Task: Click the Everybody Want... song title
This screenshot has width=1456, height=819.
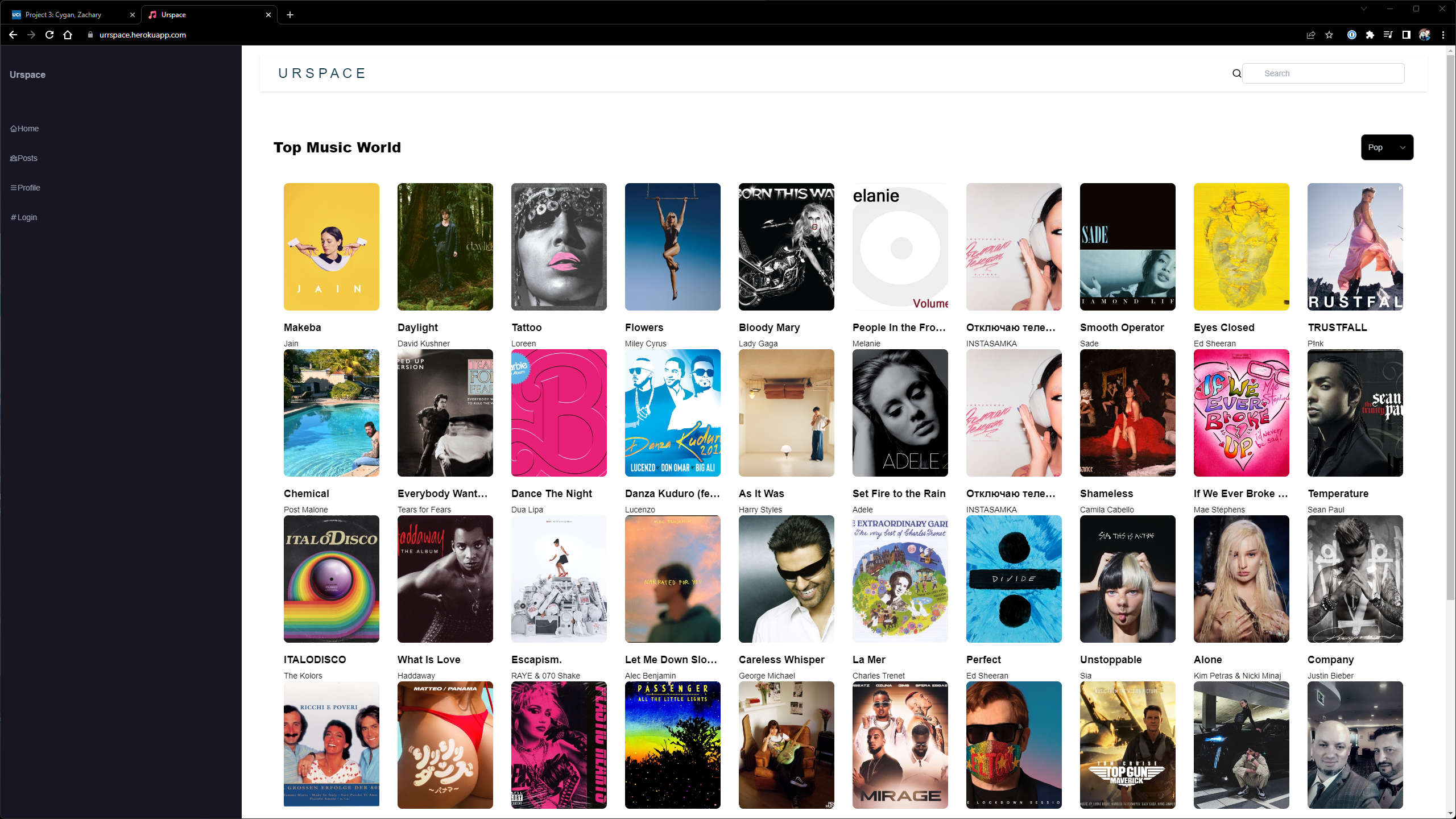Action: (442, 494)
